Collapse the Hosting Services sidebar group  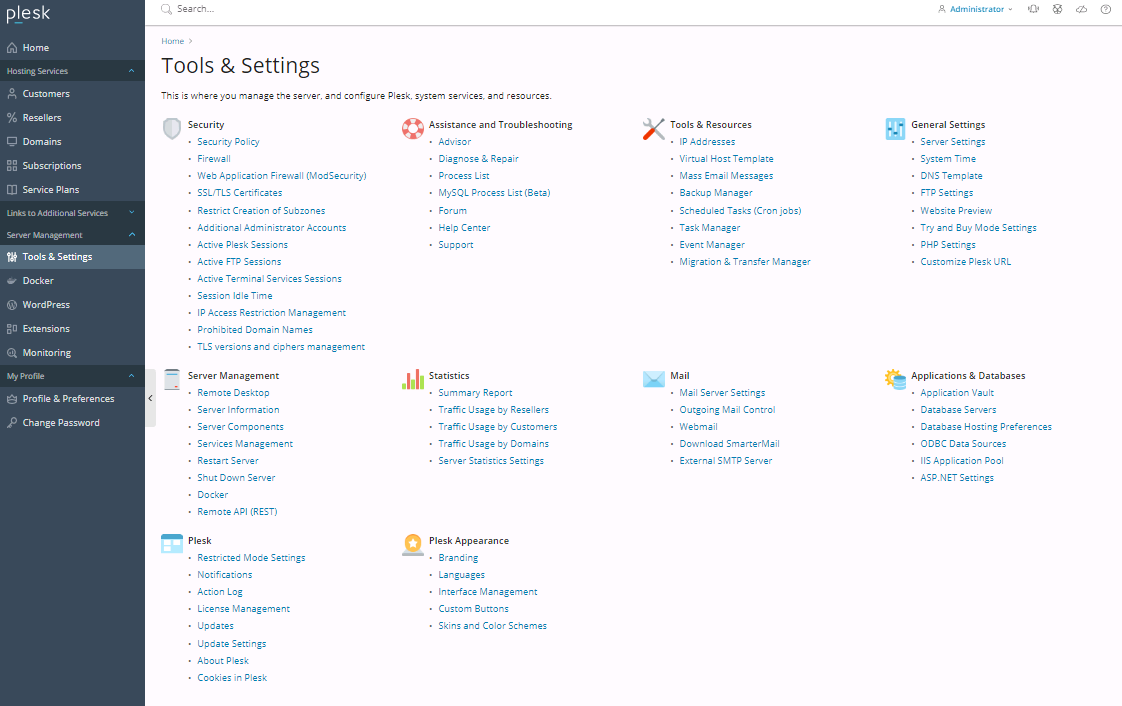[x=72, y=71]
